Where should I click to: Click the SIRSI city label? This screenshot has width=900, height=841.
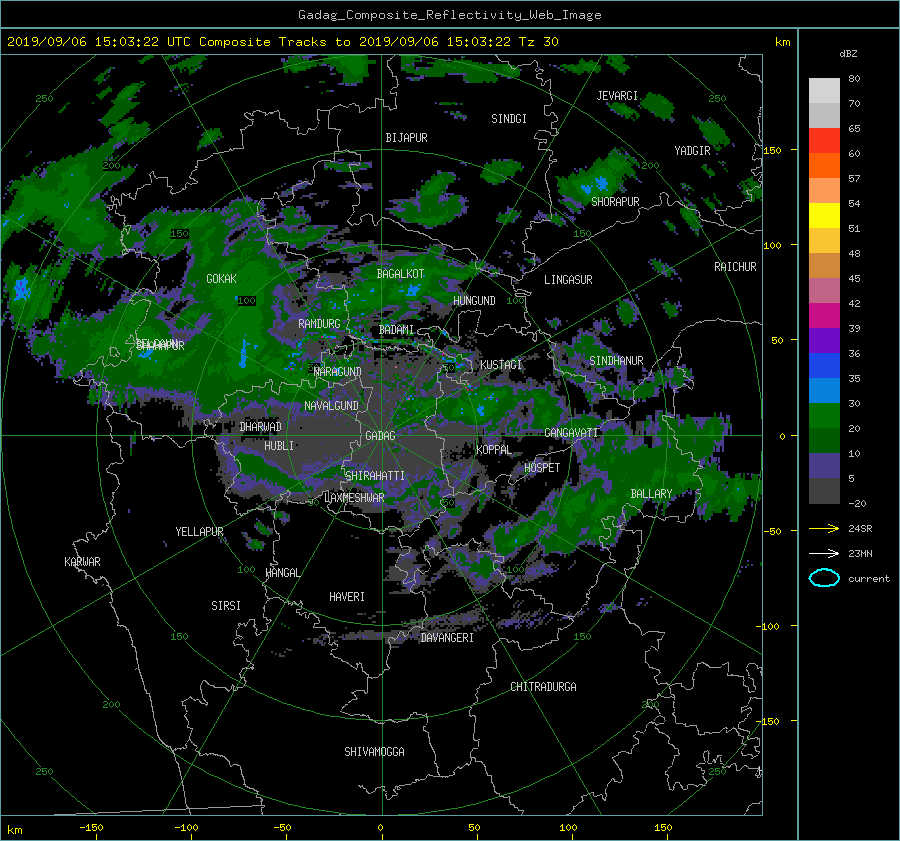(226, 606)
